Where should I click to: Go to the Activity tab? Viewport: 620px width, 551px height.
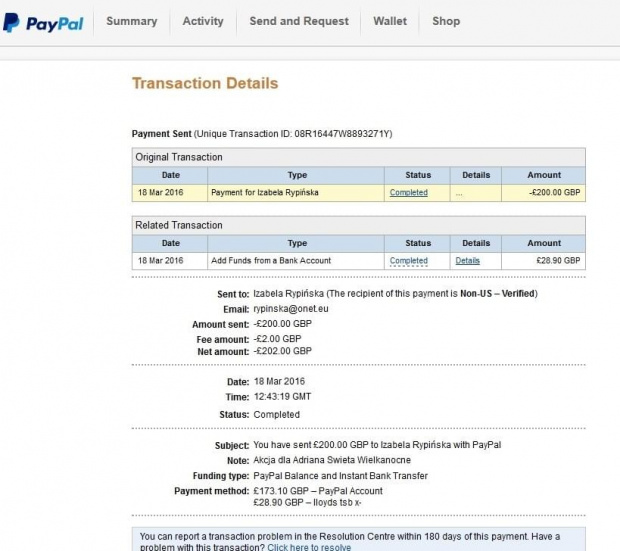pos(203,21)
